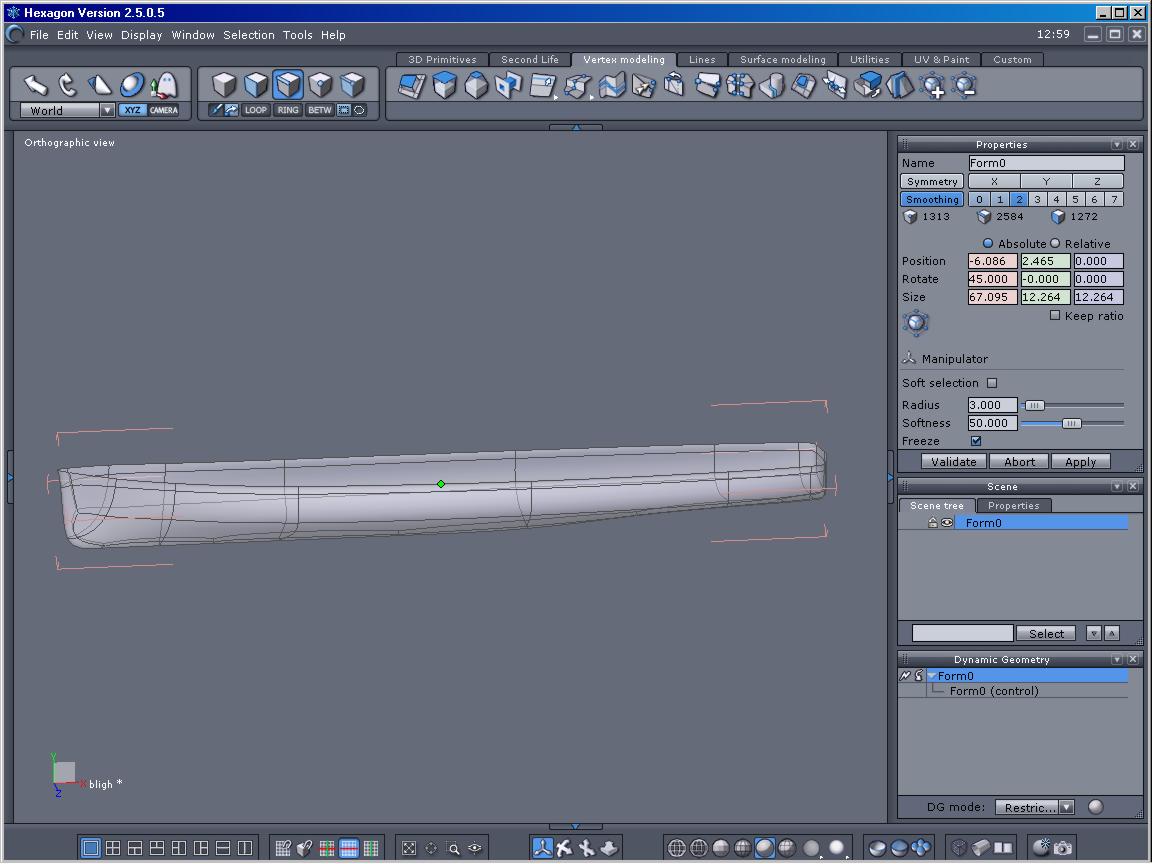Open the World coordinate system dropdown
Image resolution: width=1152 pixels, height=864 pixels.
tap(67, 111)
